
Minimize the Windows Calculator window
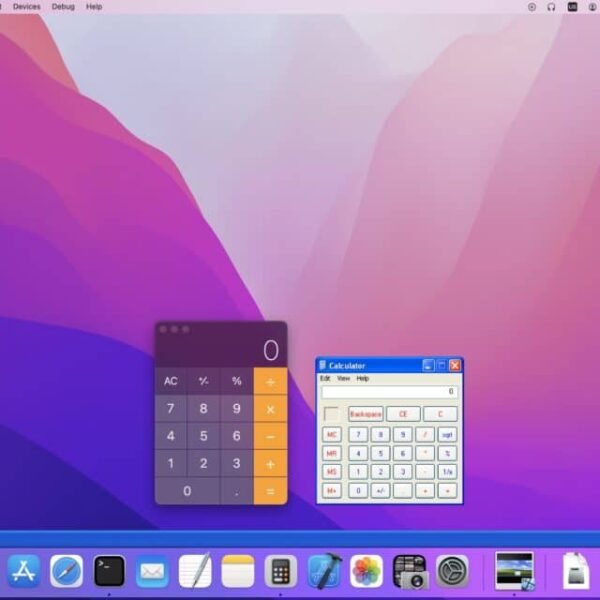[x=428, y=365]
